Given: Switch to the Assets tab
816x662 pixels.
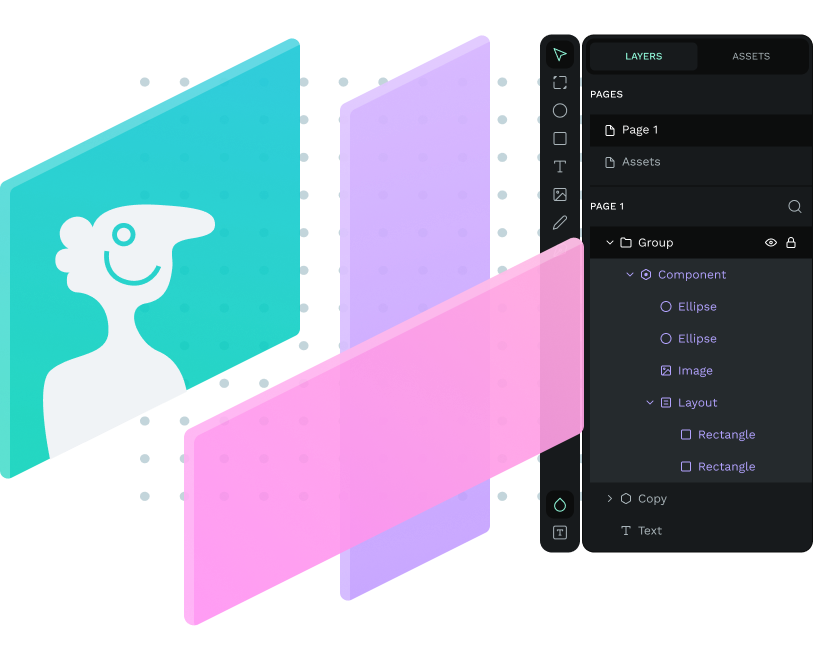Looking at the screenshot, I should pyautogui.click(x=751, y=56).
